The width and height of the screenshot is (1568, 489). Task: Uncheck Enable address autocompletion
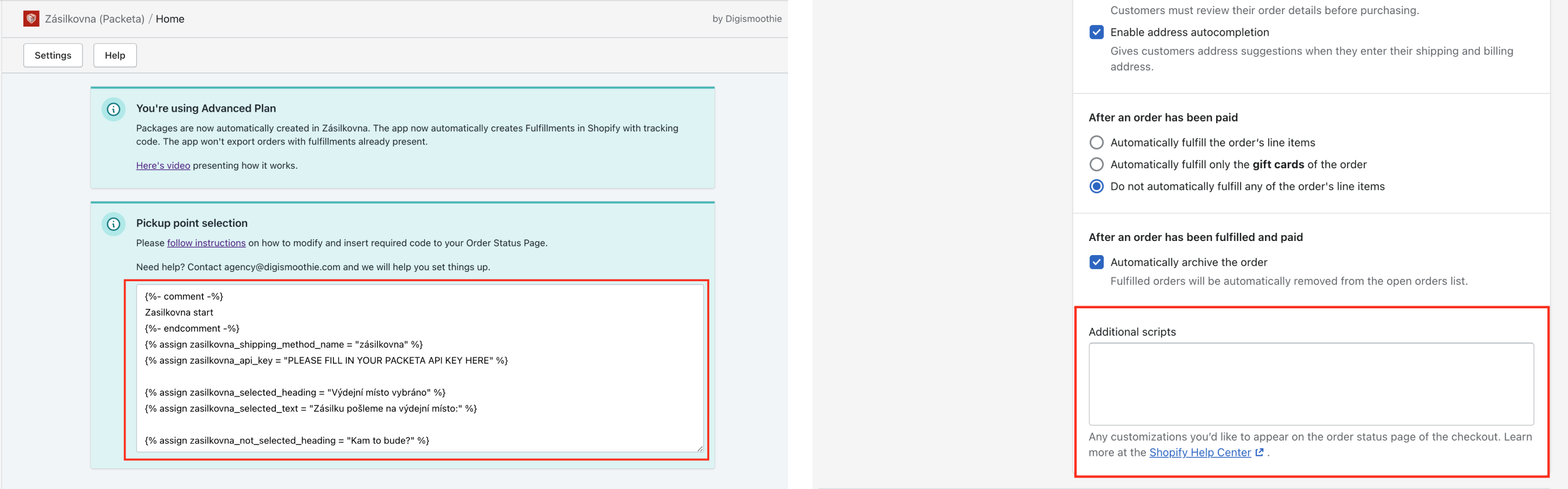pos(1096,32)
